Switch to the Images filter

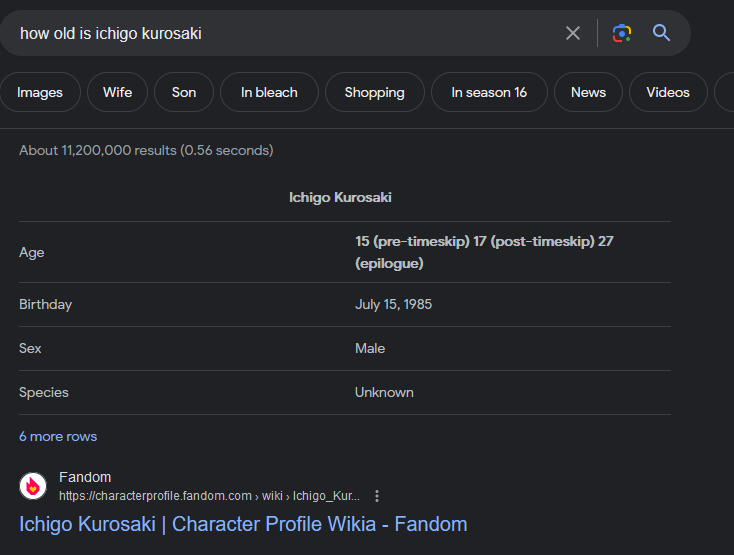[40, 92]
